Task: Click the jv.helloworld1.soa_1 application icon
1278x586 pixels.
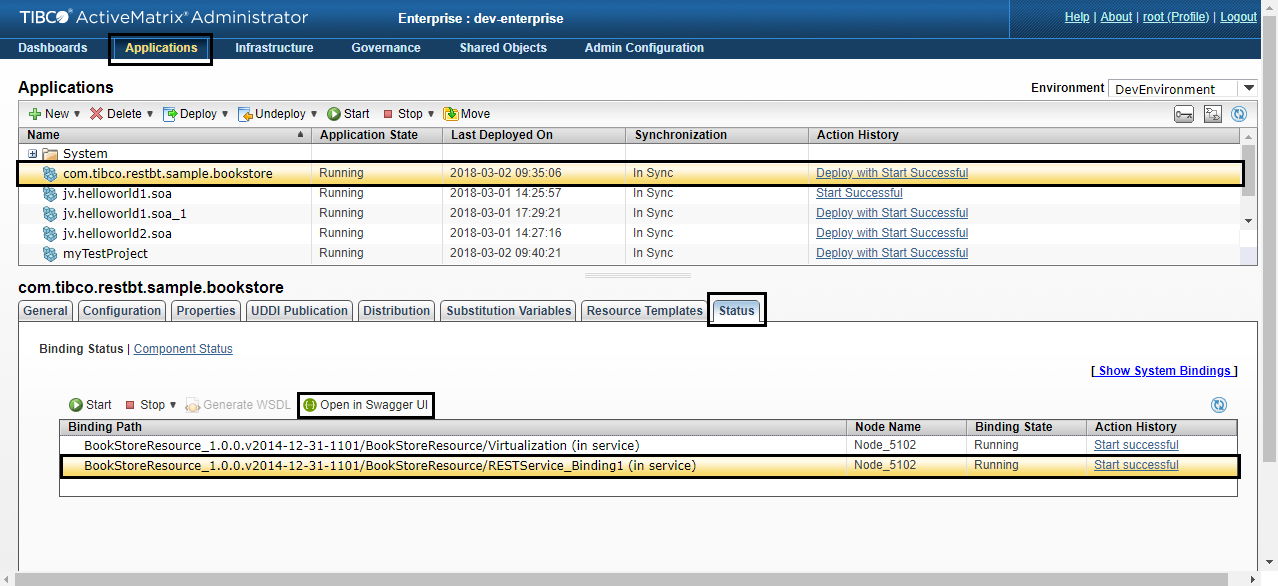Action: pyautogui.click(x=50, y=213)
